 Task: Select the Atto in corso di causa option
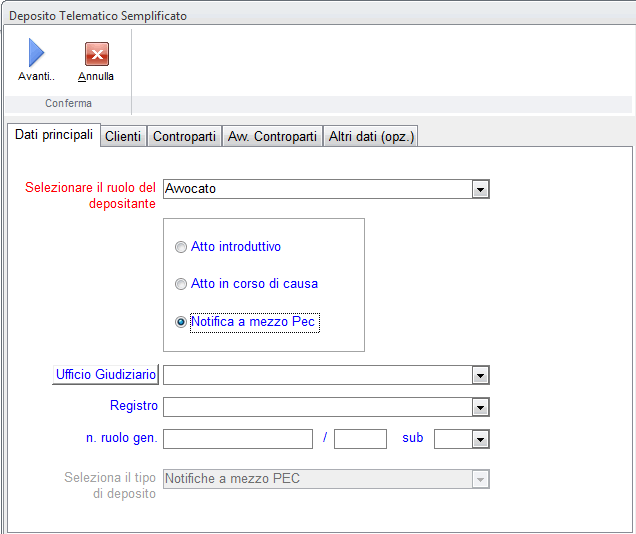tap(180, 284)
